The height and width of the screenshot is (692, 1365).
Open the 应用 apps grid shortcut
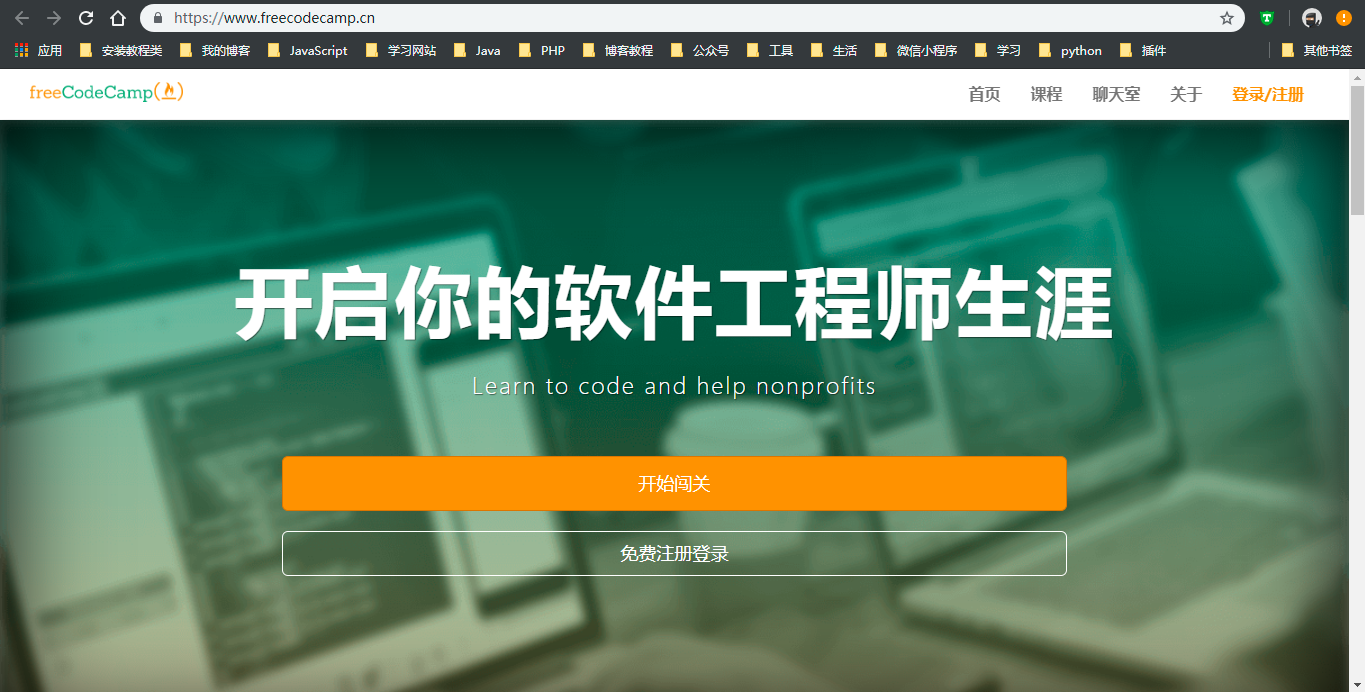[x=38, y=50]
